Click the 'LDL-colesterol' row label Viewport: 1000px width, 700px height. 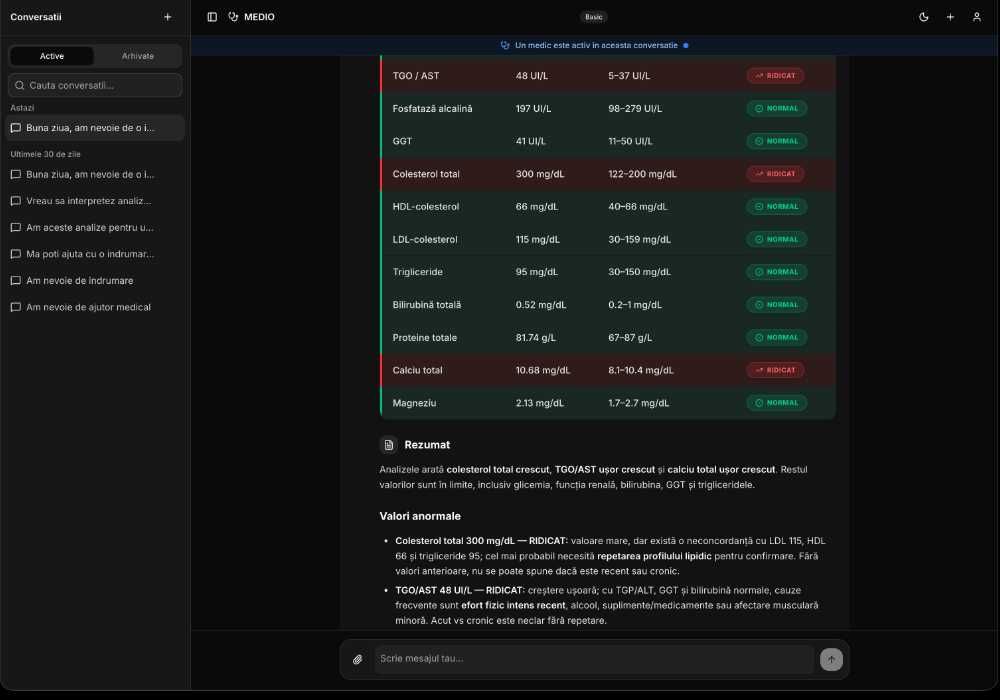(425, 240)
